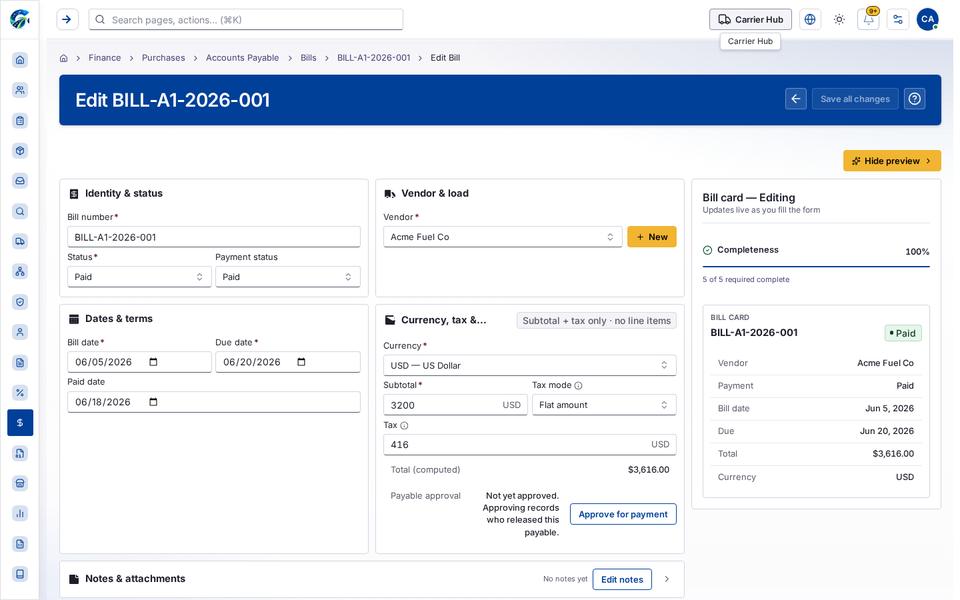Click the Edit notes button

click(622, 579)
